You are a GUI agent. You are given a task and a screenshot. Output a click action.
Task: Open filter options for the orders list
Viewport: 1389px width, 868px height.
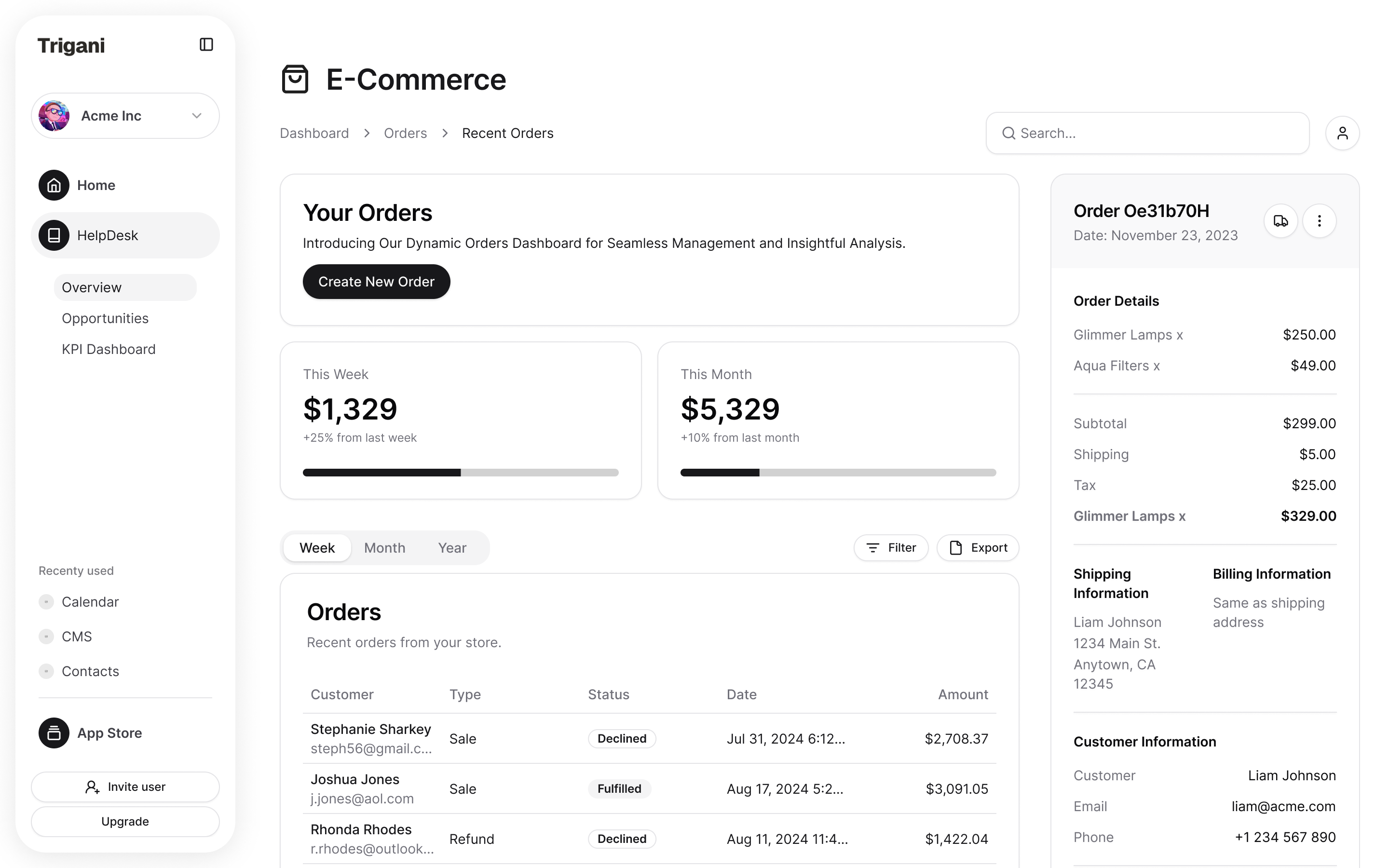pyautogui.click(x=891, y=547)
